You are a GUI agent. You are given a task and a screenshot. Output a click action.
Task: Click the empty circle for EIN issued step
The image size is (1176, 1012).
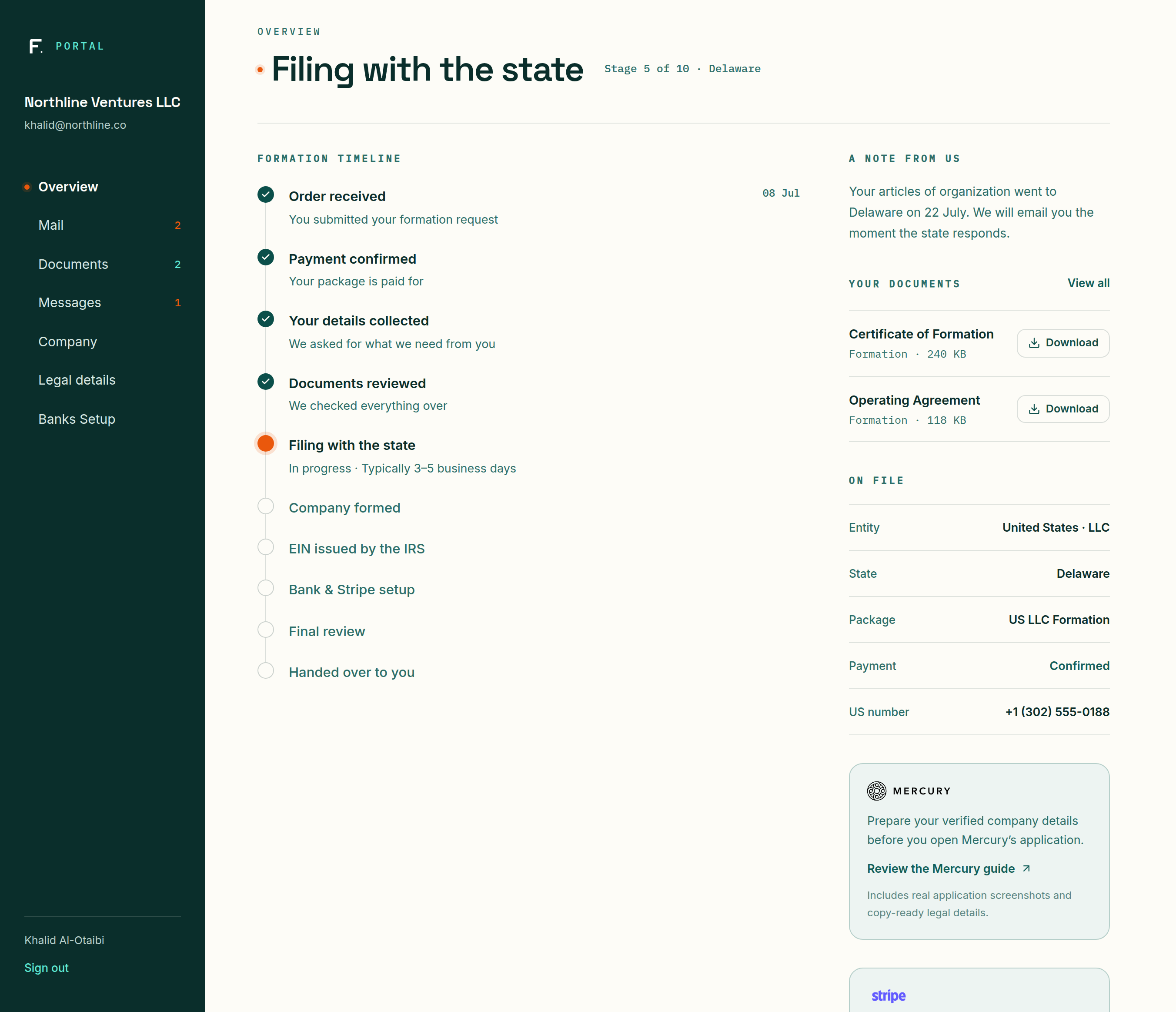pyautogui.click(x=266, y=547)
